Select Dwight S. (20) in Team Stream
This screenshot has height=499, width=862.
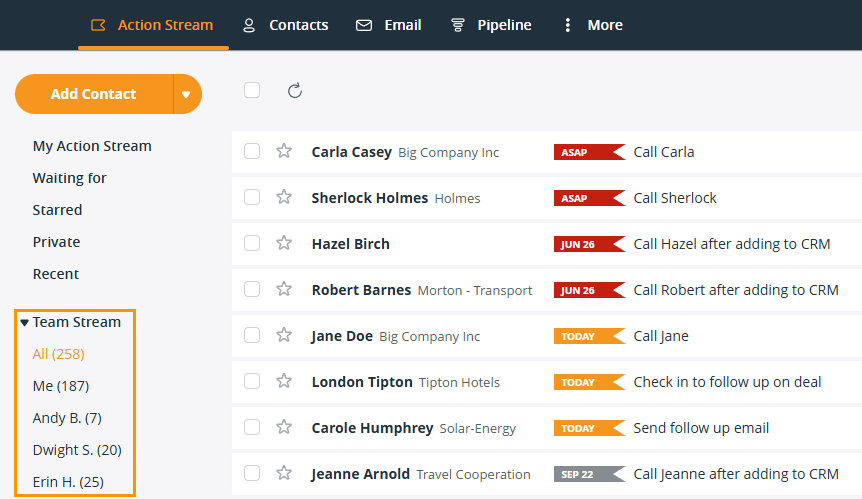[77, 450]
